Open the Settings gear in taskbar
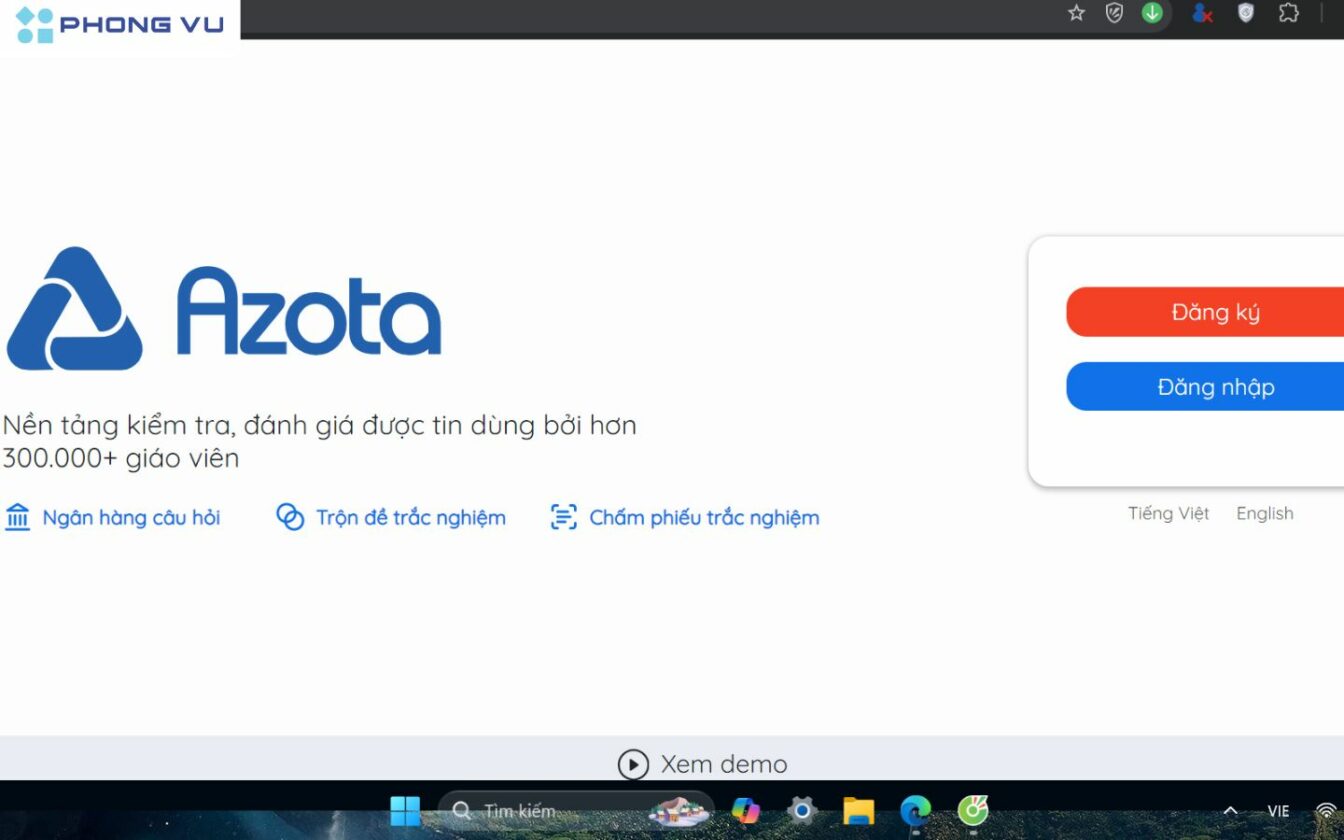This screenshot has height=840, width=1344. (802, 811)
